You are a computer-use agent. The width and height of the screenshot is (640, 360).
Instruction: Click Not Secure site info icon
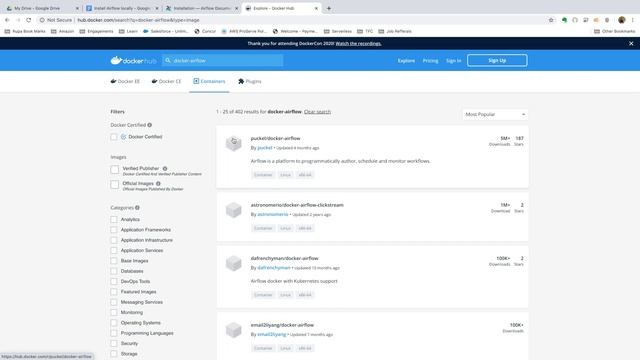coord(42,20)
